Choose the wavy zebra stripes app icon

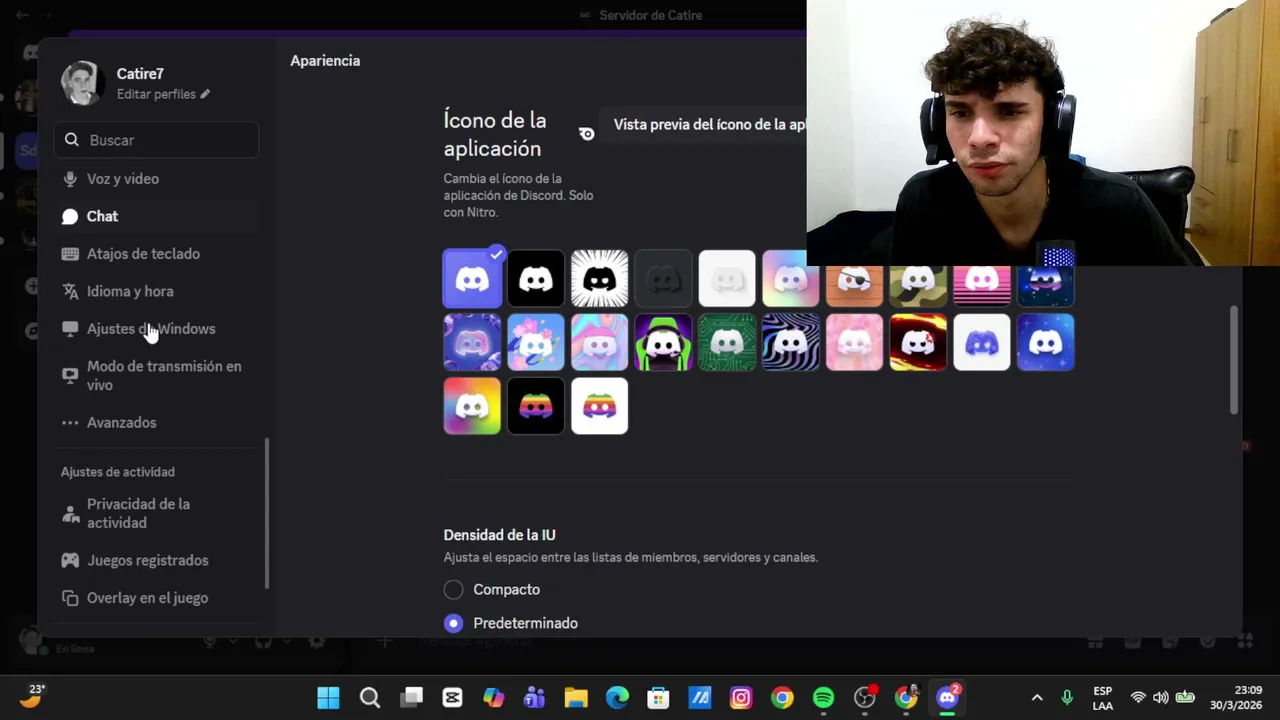pos(790,342)
